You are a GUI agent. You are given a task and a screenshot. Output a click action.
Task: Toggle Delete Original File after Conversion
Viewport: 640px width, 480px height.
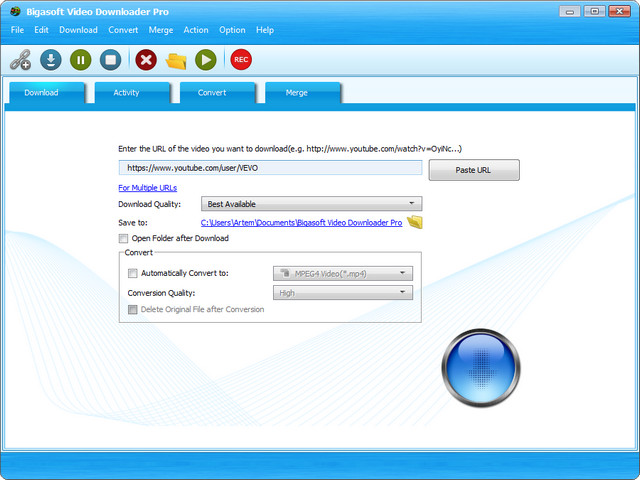(133, 310)
